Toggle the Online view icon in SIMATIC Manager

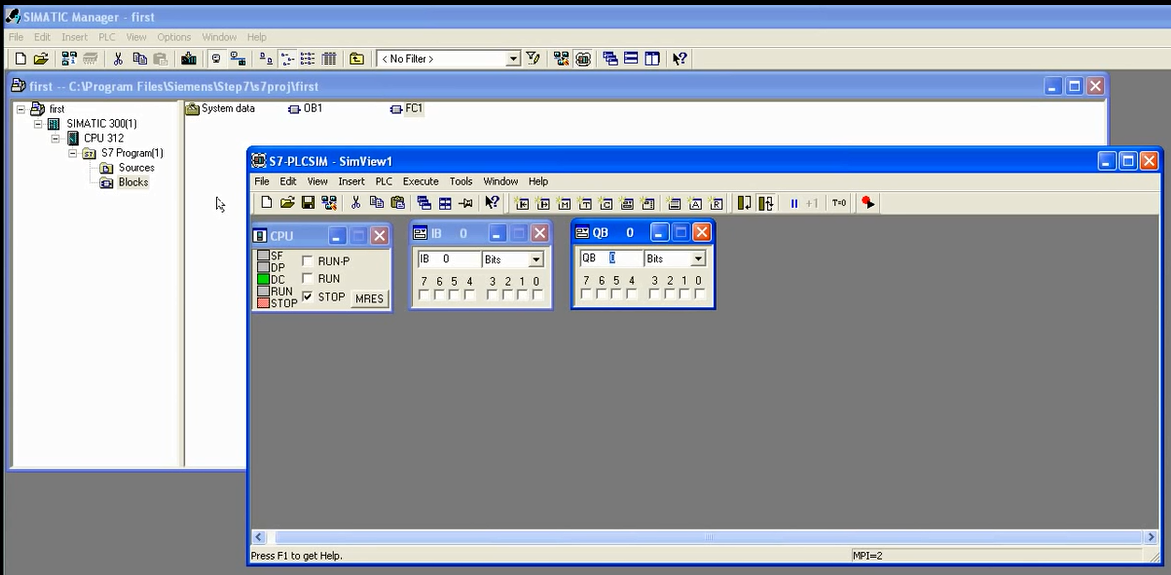[x=237, y=58]
